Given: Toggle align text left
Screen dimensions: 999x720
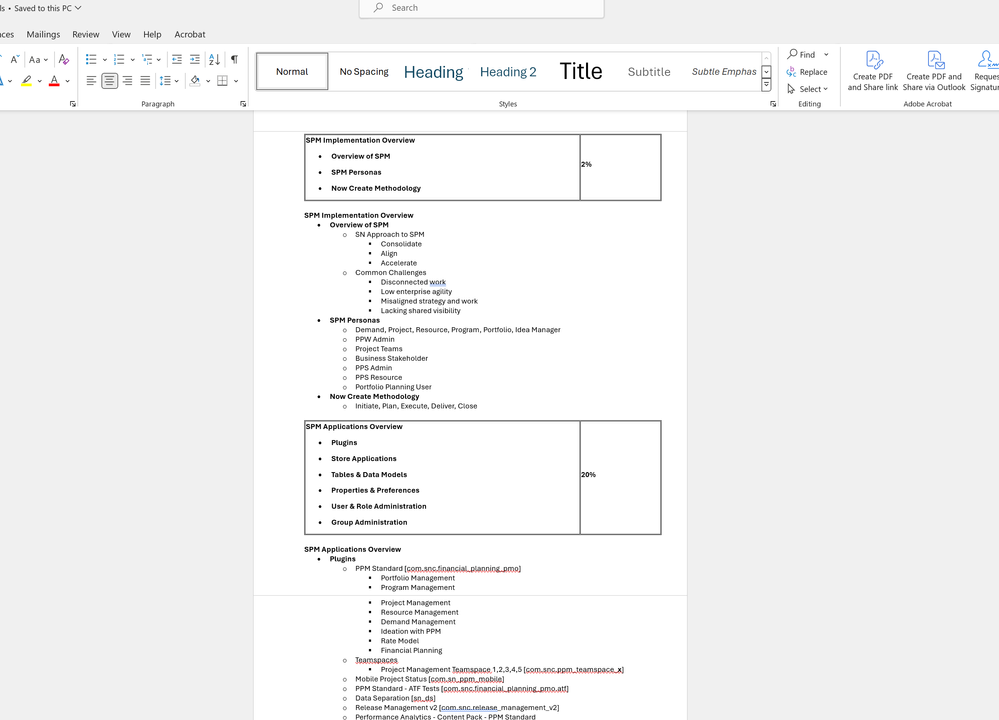Looking at the screenshot, I should (89, 80).
